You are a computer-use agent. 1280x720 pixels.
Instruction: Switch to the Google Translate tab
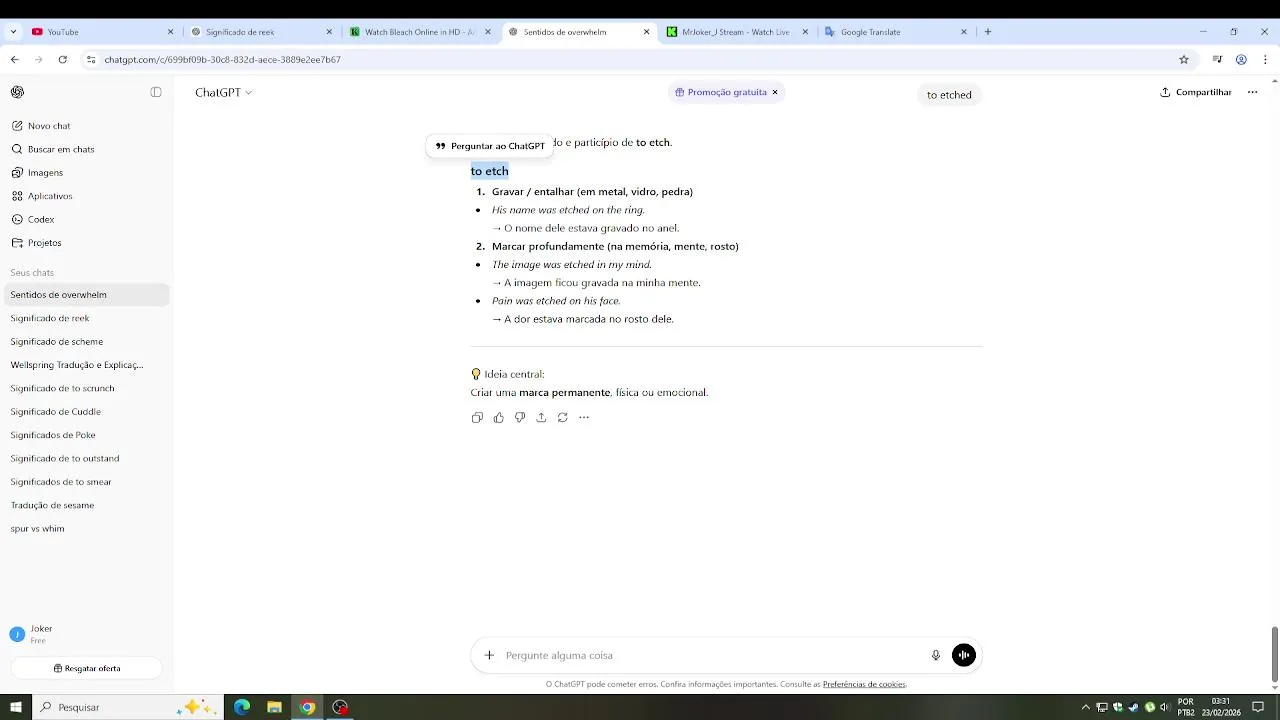click(896, 32)
